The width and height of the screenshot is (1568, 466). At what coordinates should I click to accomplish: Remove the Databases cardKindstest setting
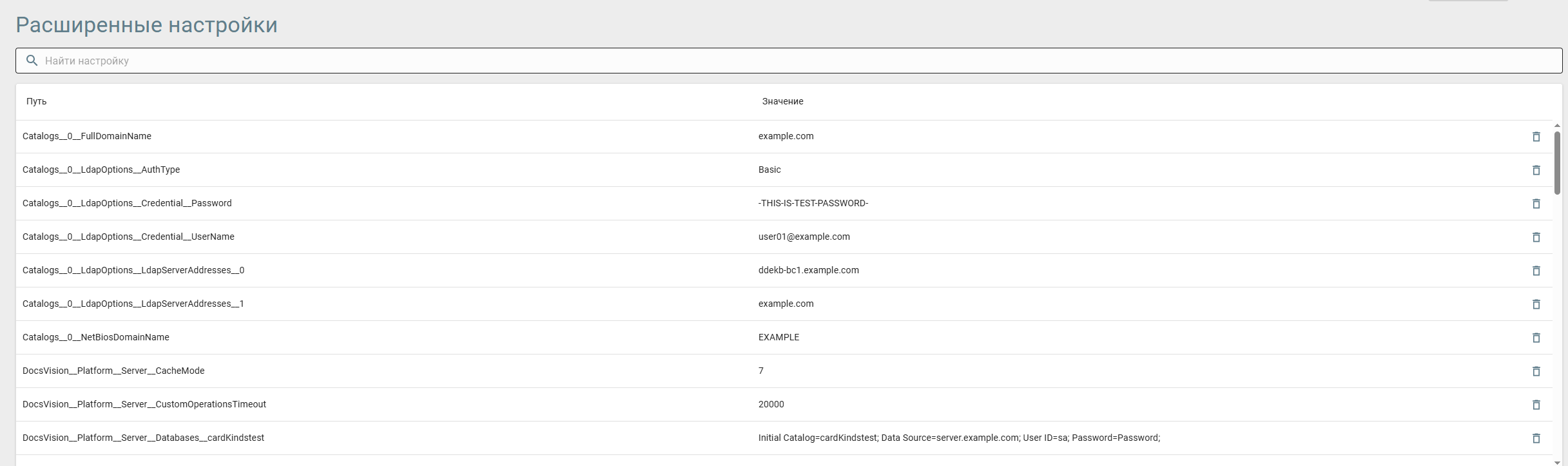pyautogui.click(x=1536, y=438)
